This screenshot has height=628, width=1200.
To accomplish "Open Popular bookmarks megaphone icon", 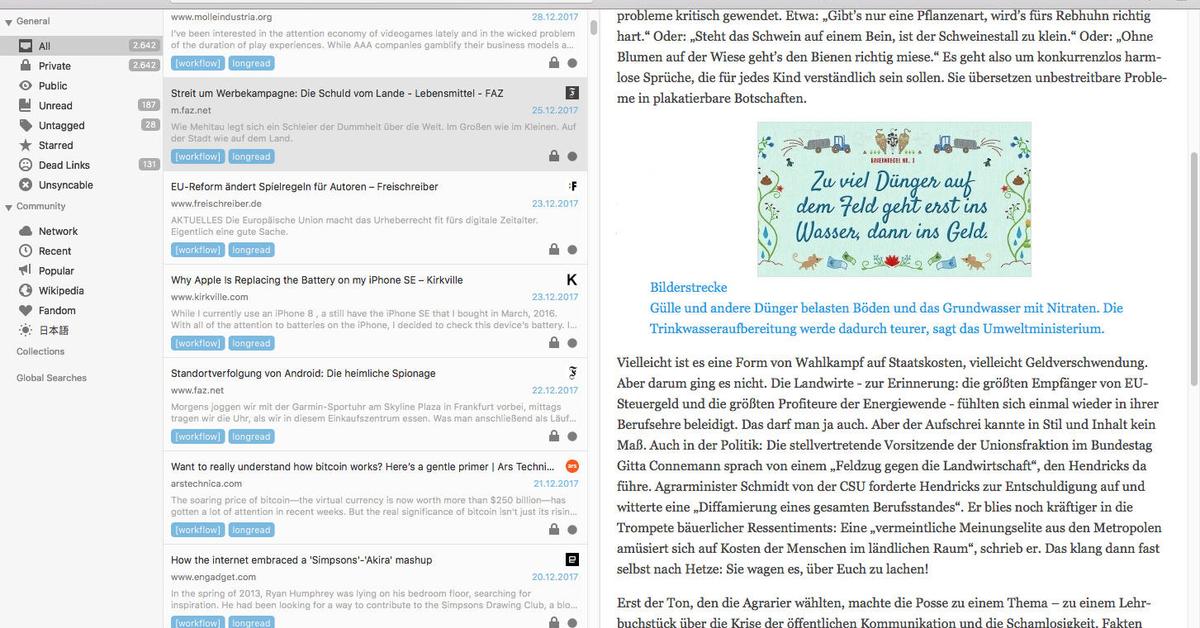I will coord(26,271).
